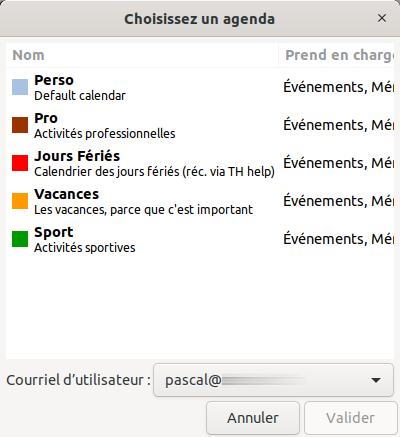Open the Courriel d'utilisateur dropdown arrow

click(376, 380)
